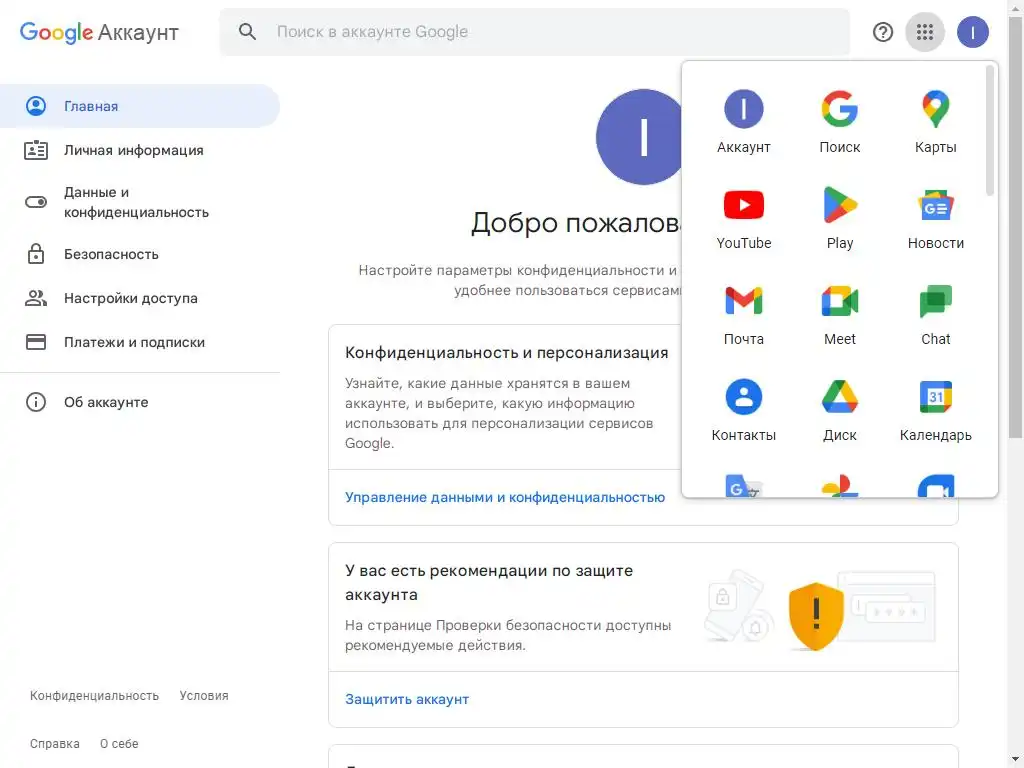Focus the Поиск в аккаунте Google field
Viewport: 1024px width, 768px height.
(x=534, y=31)
